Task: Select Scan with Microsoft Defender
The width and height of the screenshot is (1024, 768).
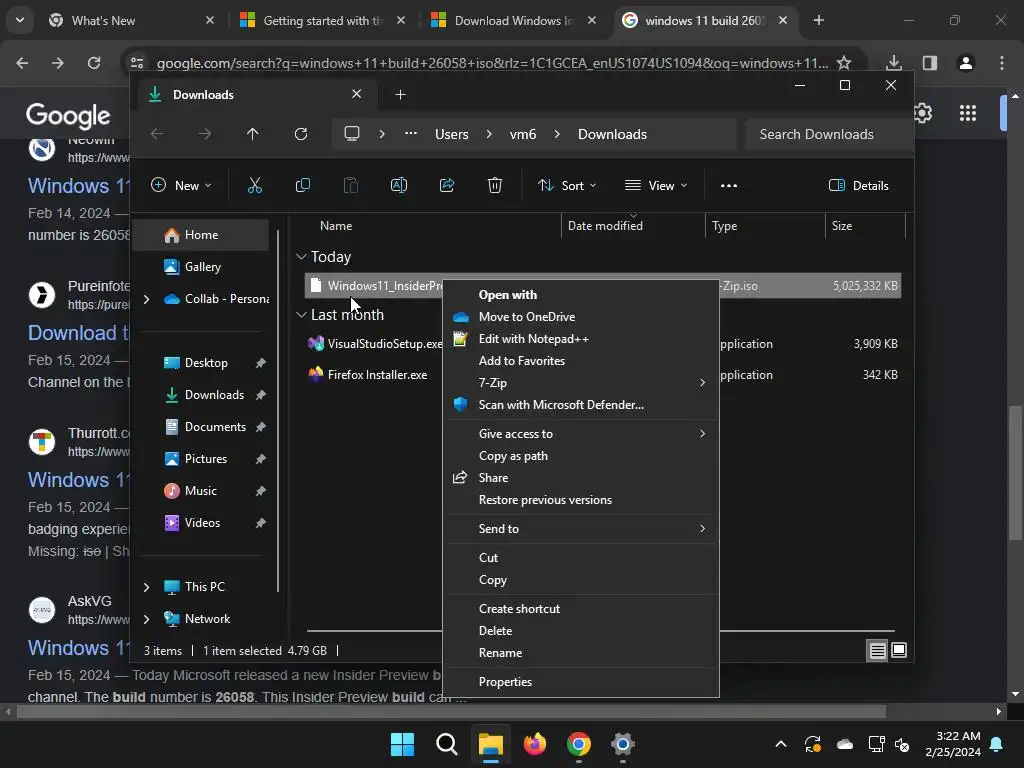Action: (x=581, y=405)
